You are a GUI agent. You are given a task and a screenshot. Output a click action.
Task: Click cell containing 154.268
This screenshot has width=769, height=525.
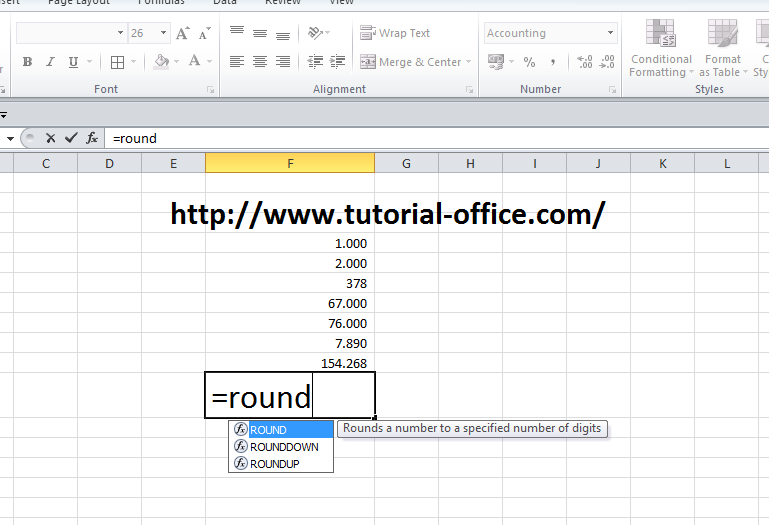[x=290, y=363]
